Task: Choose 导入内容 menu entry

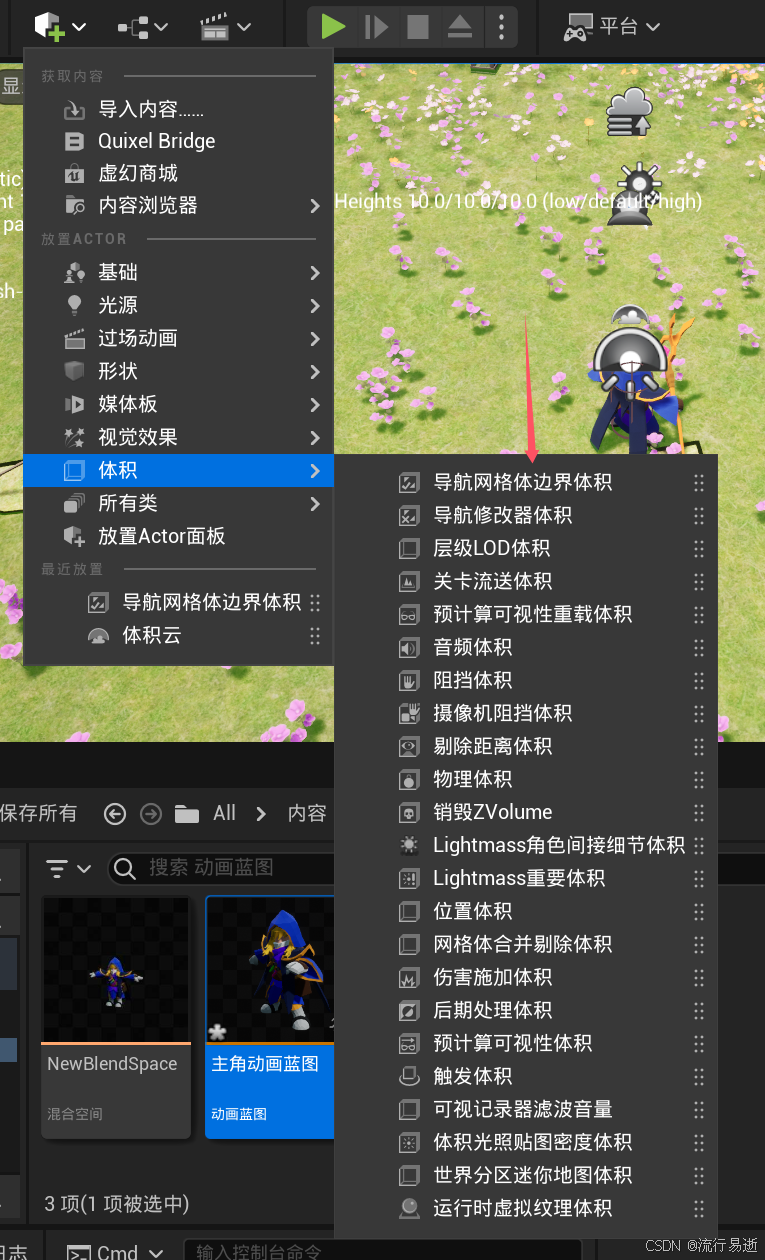Action: tap(178, 109)
